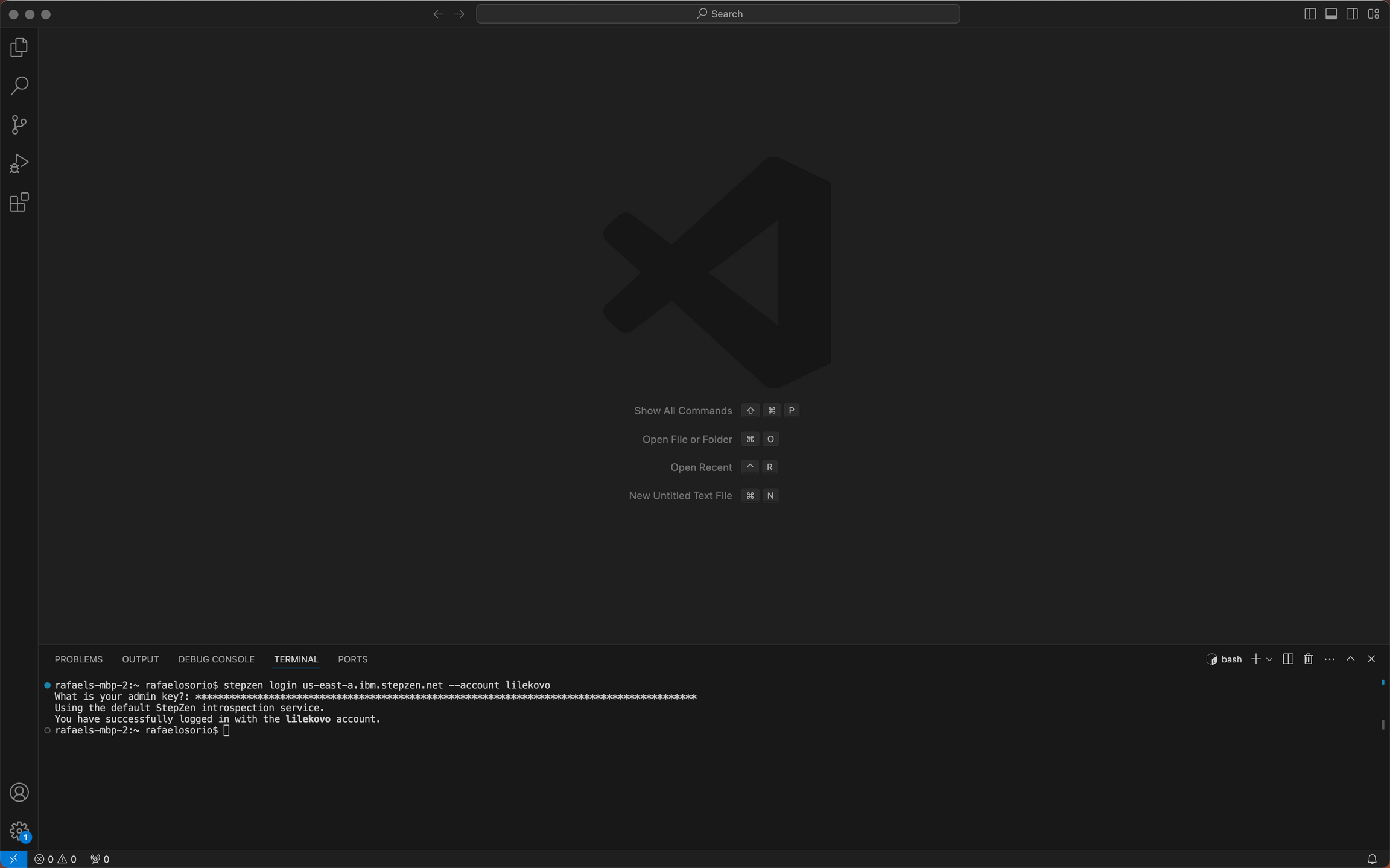Image resolution: width=1390 pixels, height=868 pixels.
Task: Open the Extensions view
Action: (x=19, y=202)
